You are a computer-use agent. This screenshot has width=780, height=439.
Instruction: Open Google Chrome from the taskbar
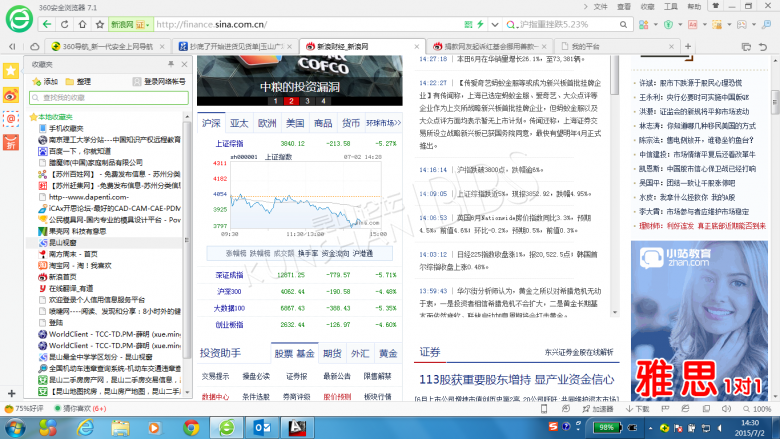[x=191, y=428]
